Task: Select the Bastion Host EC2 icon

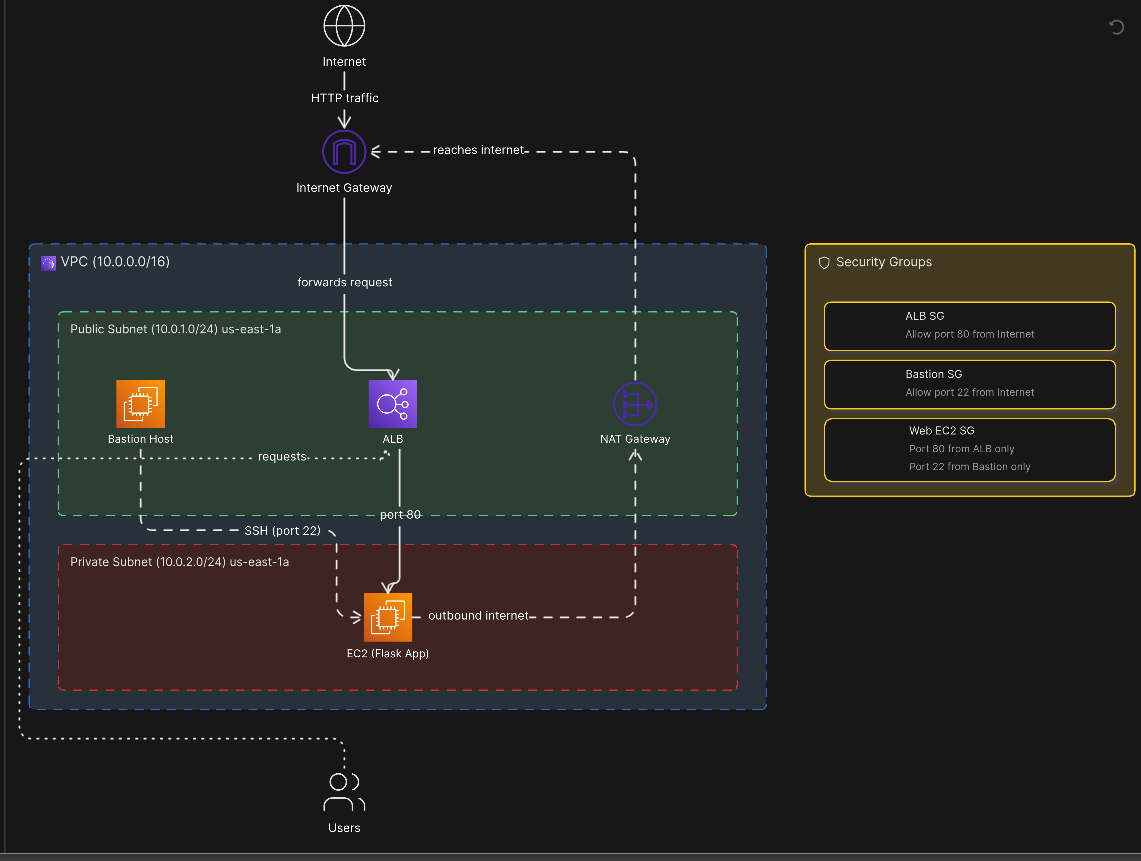Action: click(x=140, y=404)
